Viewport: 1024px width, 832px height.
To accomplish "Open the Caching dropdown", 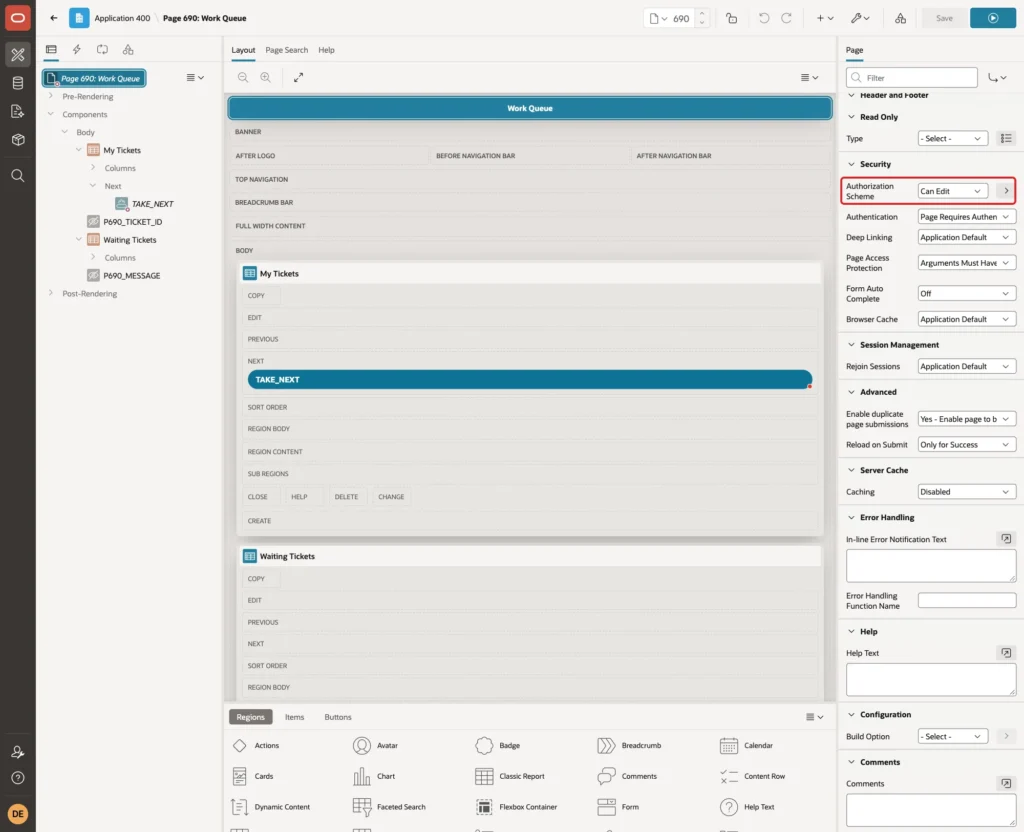I will [966, 492].
